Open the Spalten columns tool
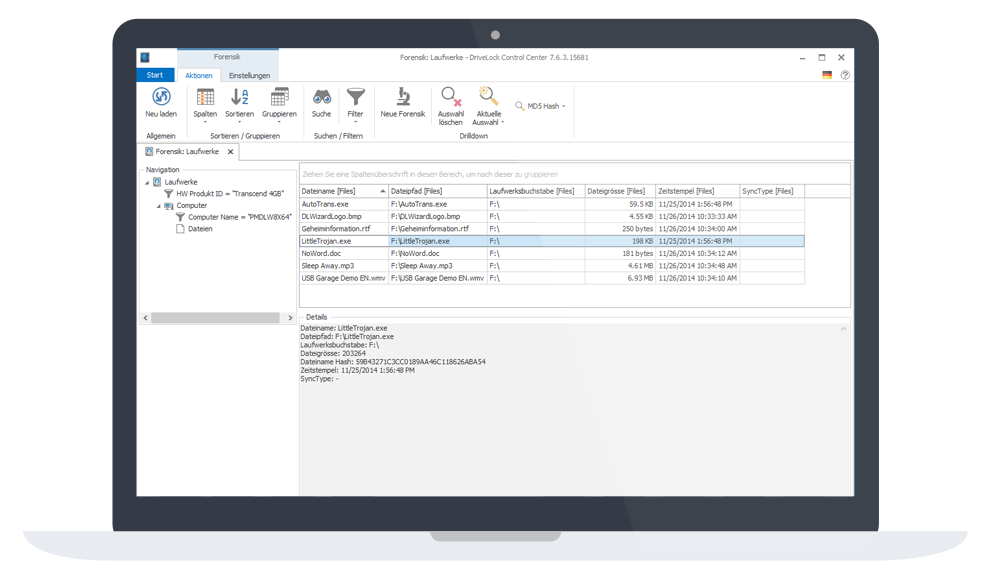 click(205, 97)
